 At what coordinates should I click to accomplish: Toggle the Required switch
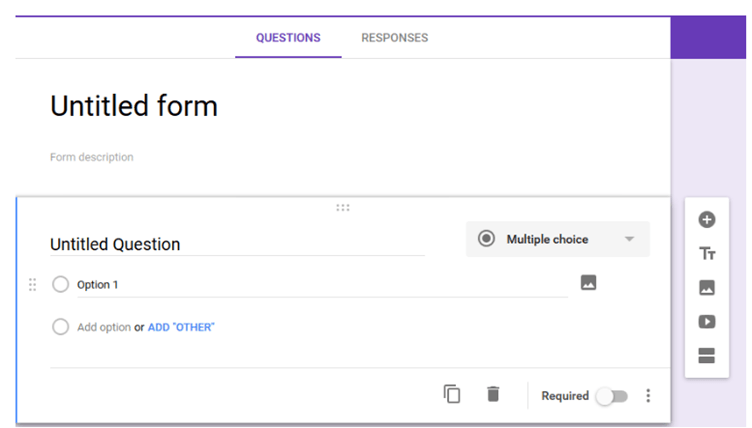[x=612, y=396]
